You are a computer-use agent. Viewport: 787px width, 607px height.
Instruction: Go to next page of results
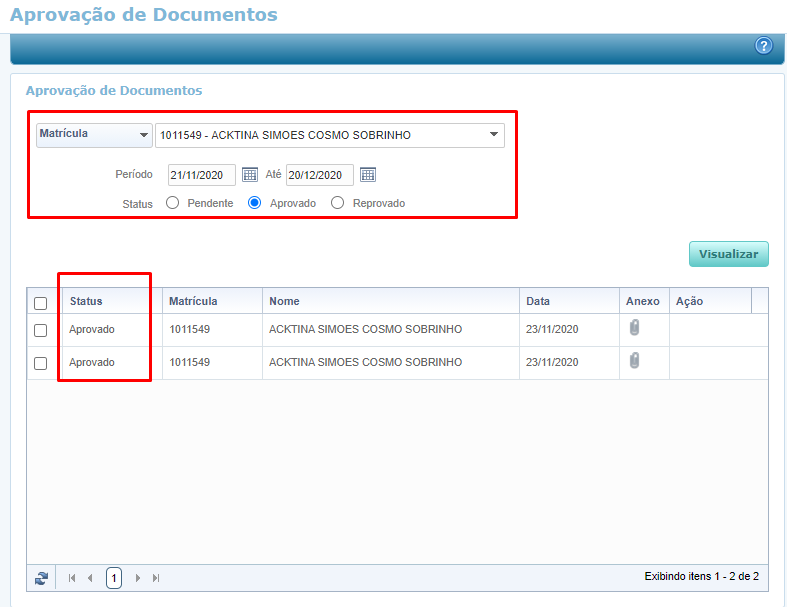[x=138, y=577]
